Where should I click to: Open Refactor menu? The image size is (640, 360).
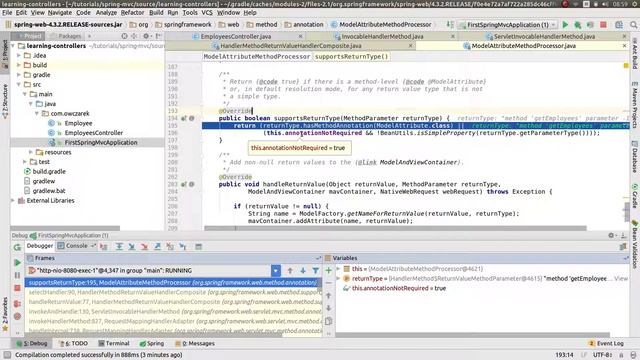click(x=132, y=13)
